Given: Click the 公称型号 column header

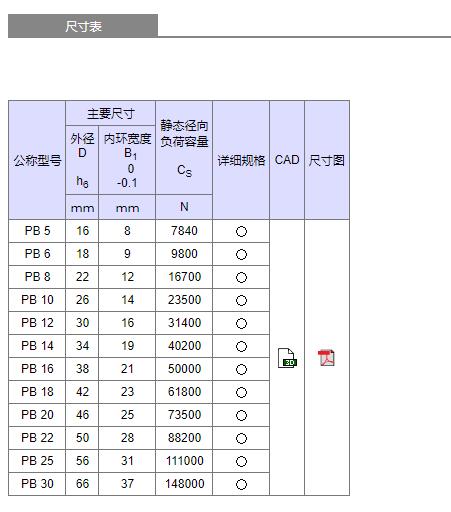Looking at the screenshot, I should [x=37, y=160].
